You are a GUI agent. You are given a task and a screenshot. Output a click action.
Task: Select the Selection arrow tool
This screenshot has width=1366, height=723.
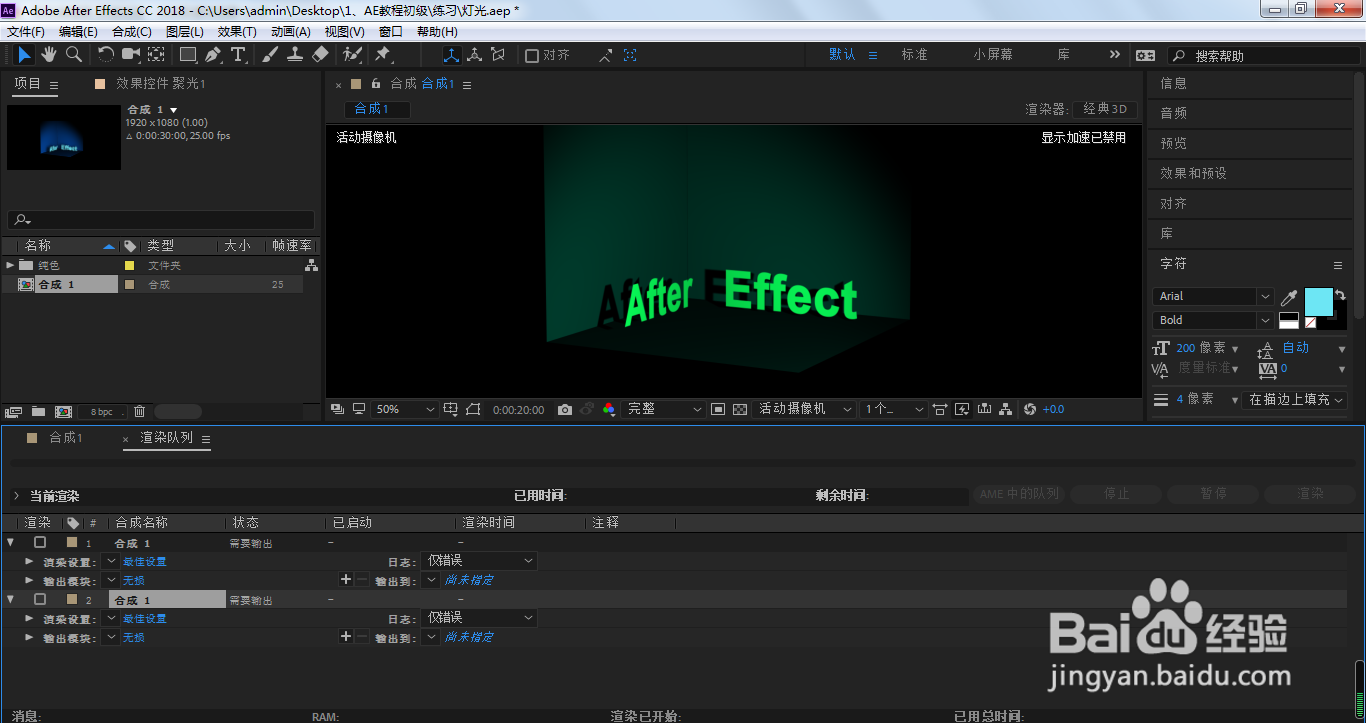[25, 55]
